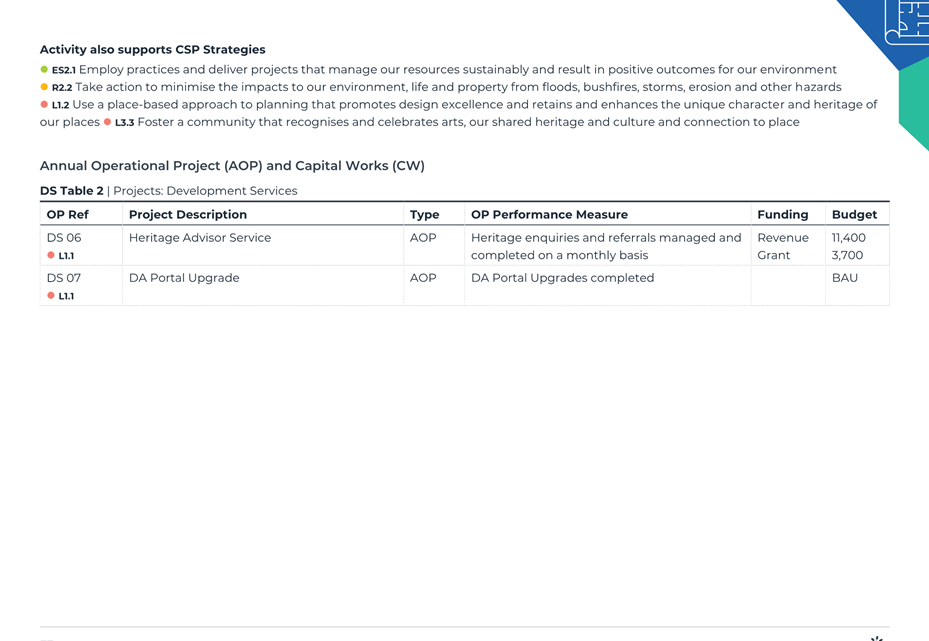Click the OP Performance Measure header
Viewport: 929px width, 641px height.
pos(549,214)
